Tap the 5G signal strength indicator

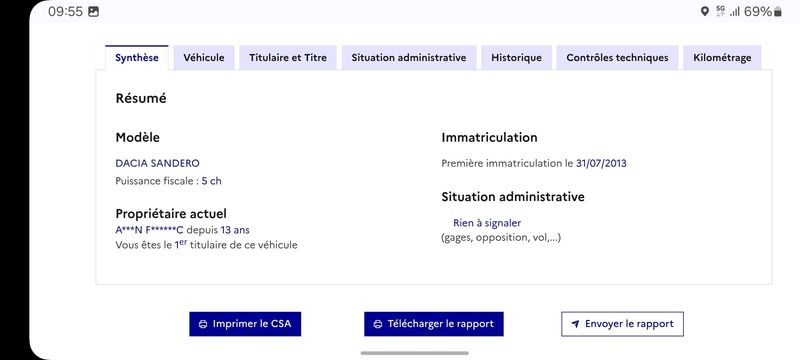(x=728, y=11)
